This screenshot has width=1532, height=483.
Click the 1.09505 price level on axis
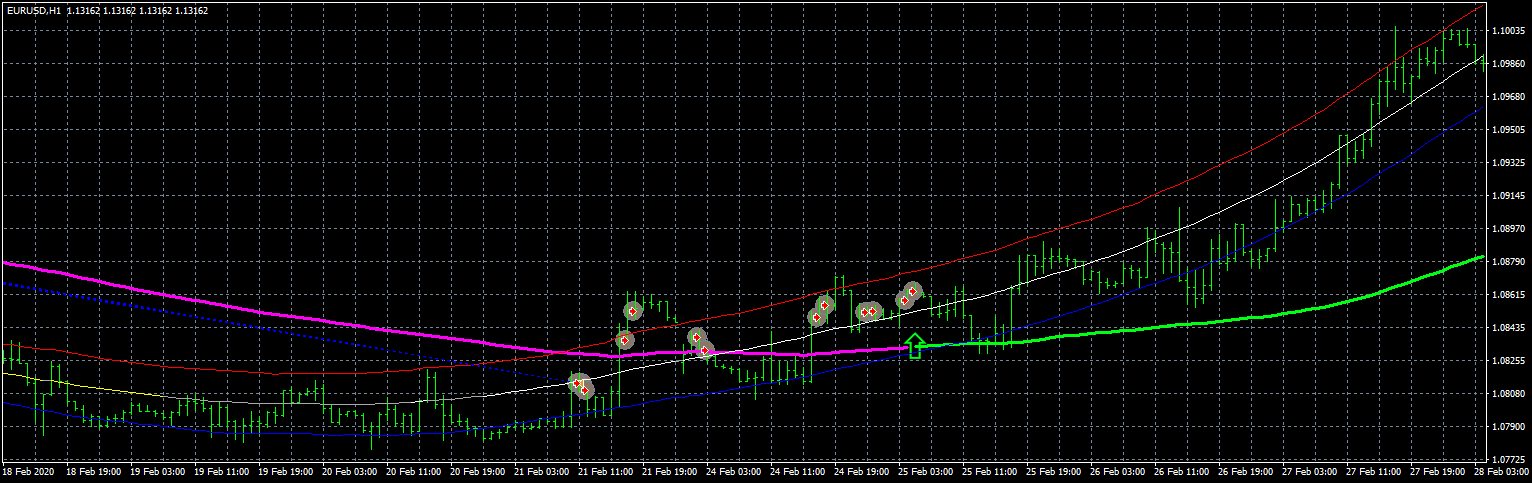click(1508, 130)
